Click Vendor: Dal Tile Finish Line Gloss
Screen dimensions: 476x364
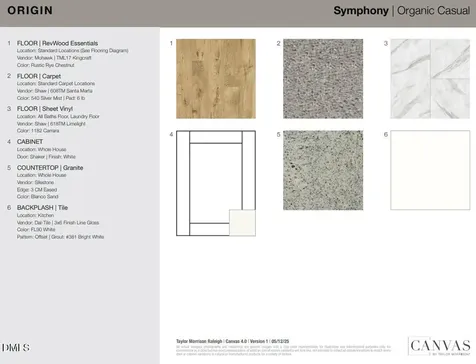pos(58,223)
